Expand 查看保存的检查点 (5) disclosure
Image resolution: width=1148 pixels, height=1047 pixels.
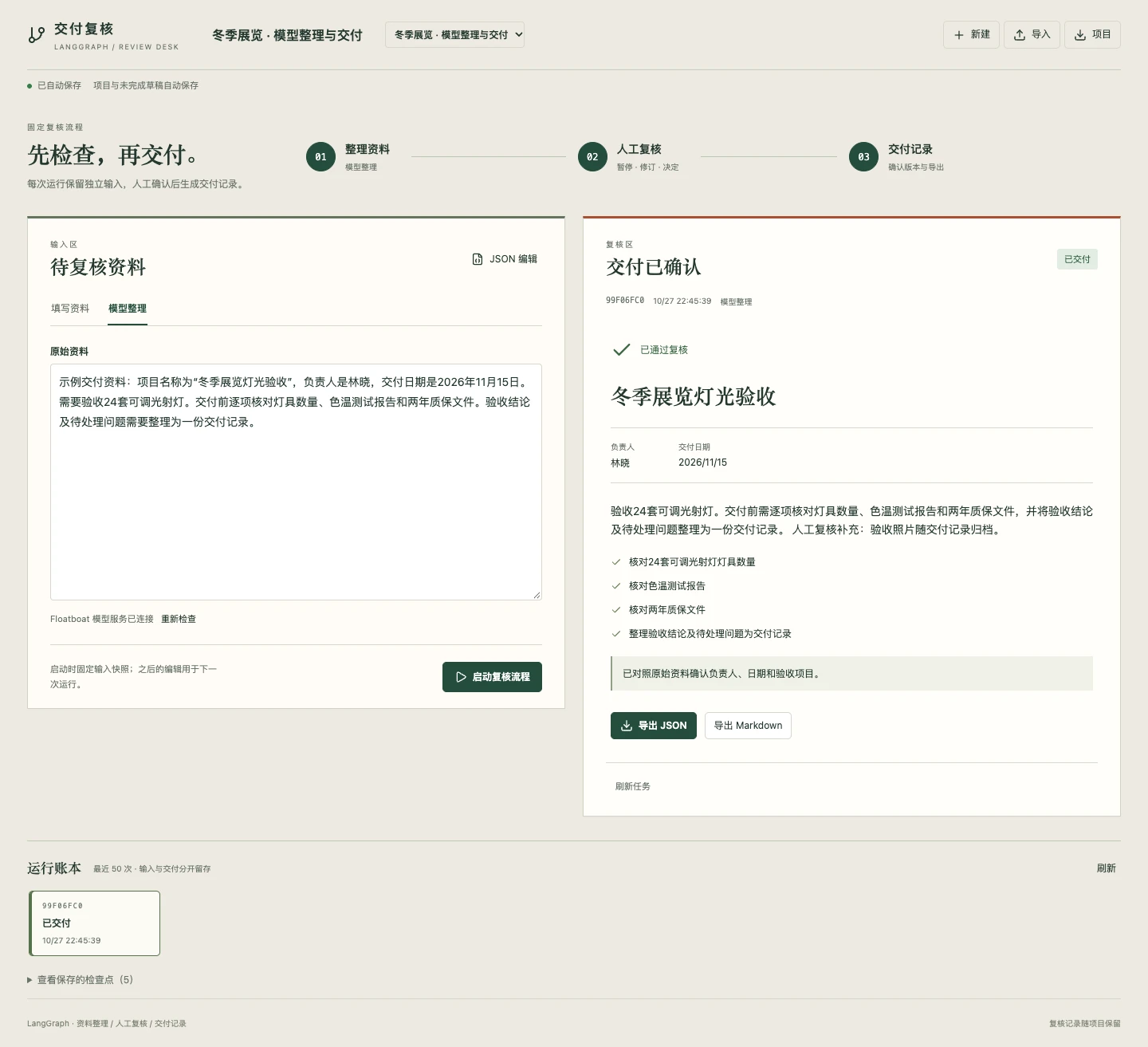tap(81, 980)
